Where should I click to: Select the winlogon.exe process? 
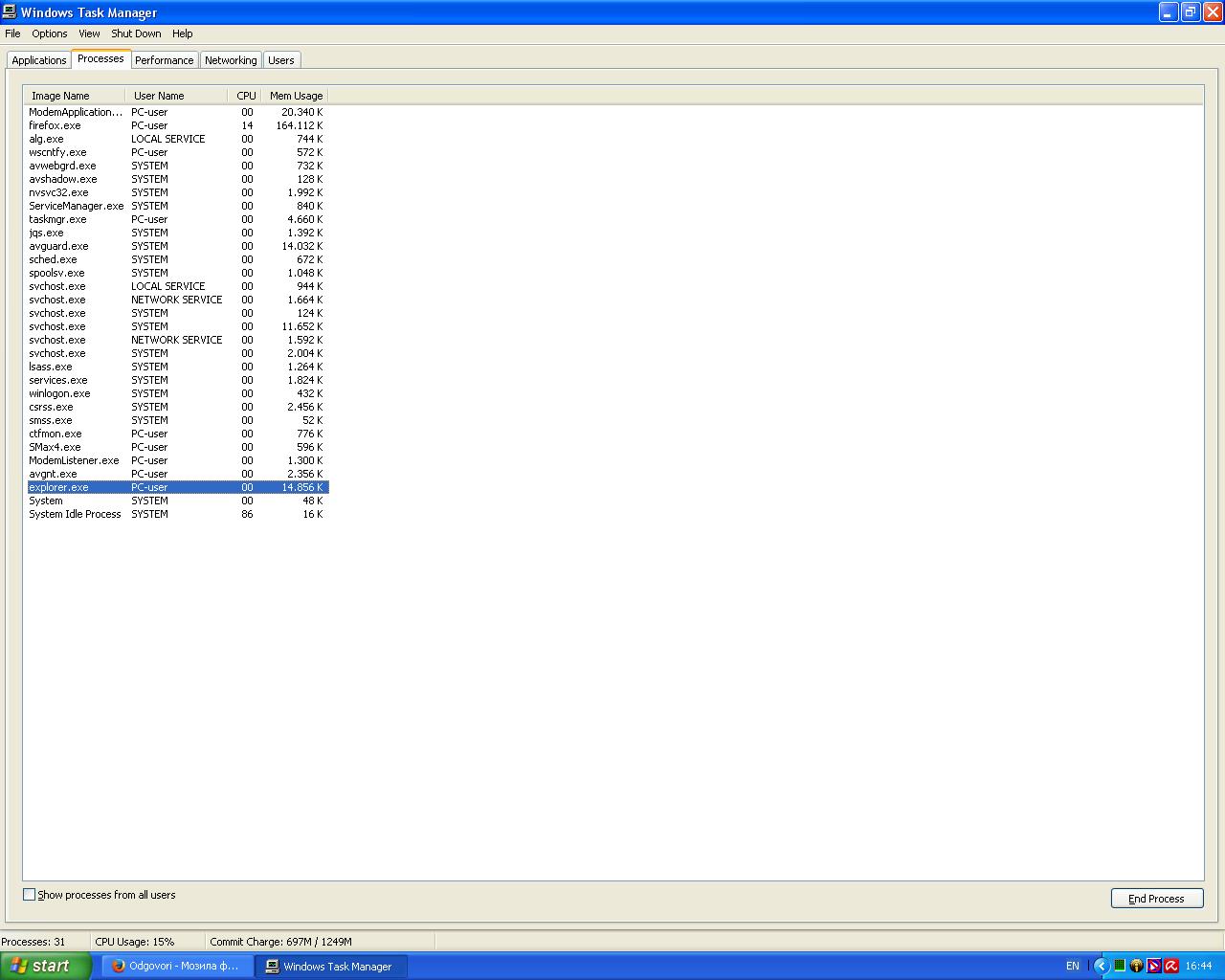(x=177, y=393)
